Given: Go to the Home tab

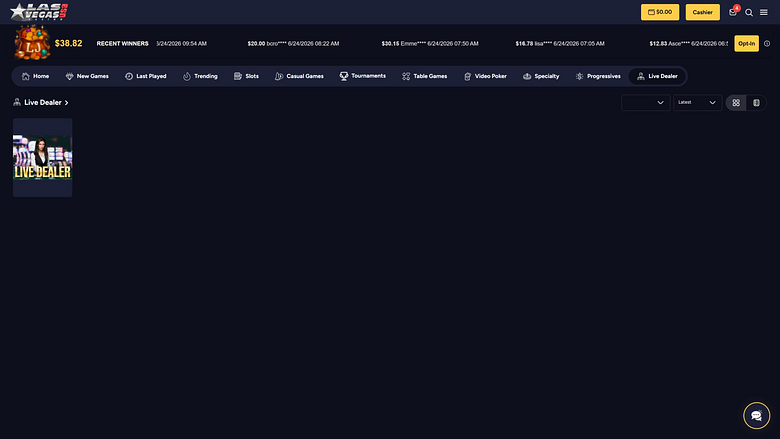Looking at the screenshot, I should tap(35, 76).
